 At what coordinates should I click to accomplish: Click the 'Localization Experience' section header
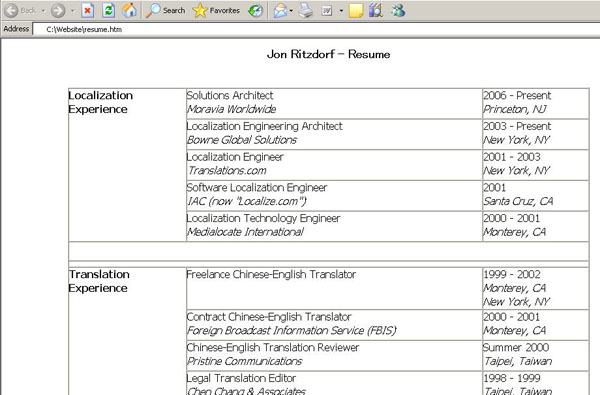(100, 102)
